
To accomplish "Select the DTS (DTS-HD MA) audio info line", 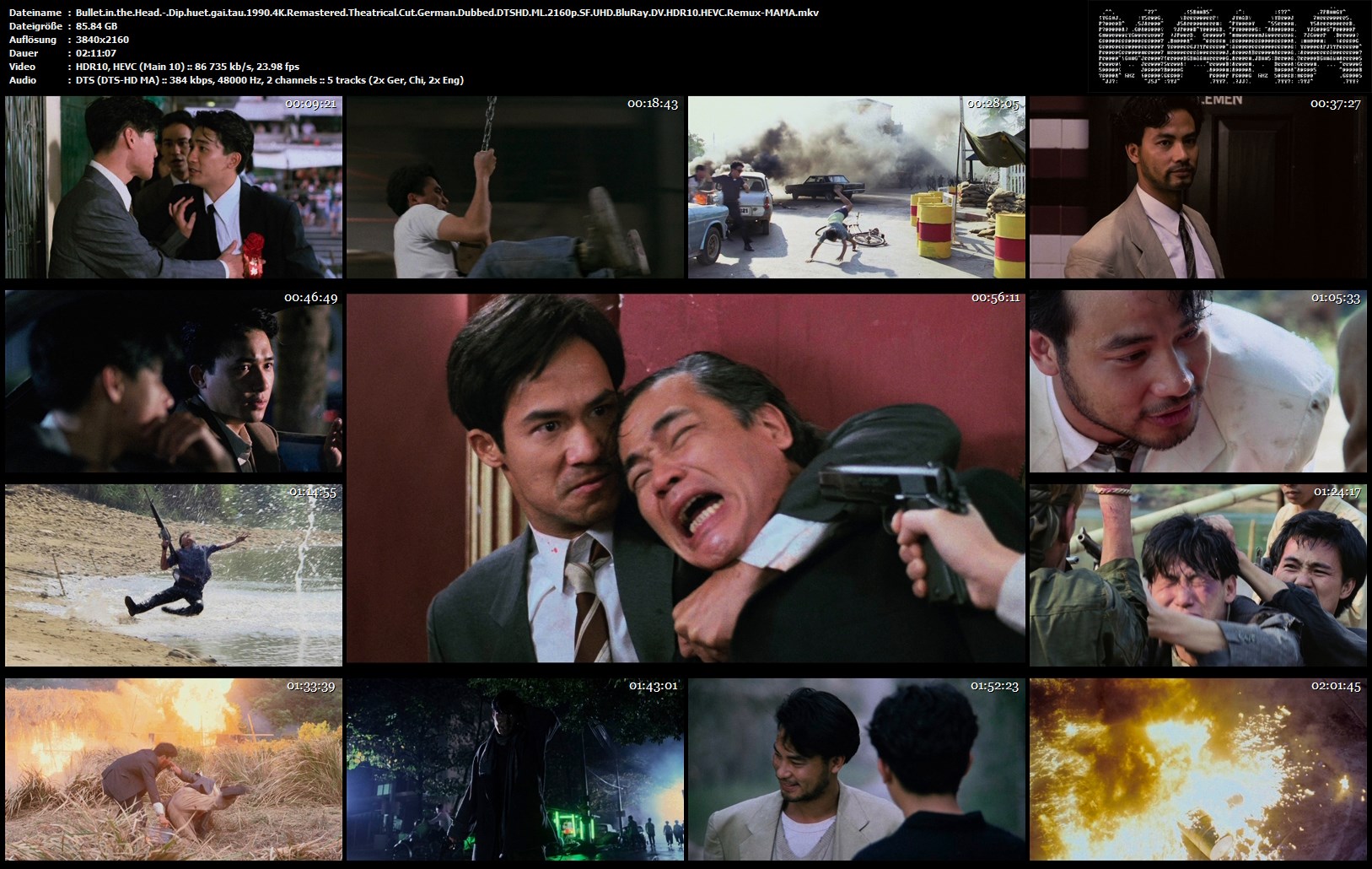I will click(269, 80).
